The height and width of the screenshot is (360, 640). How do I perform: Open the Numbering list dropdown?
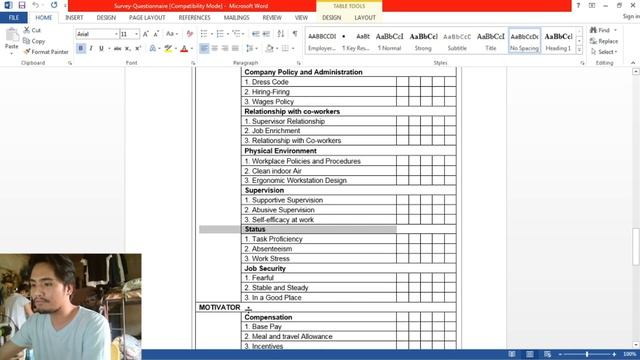228,34
